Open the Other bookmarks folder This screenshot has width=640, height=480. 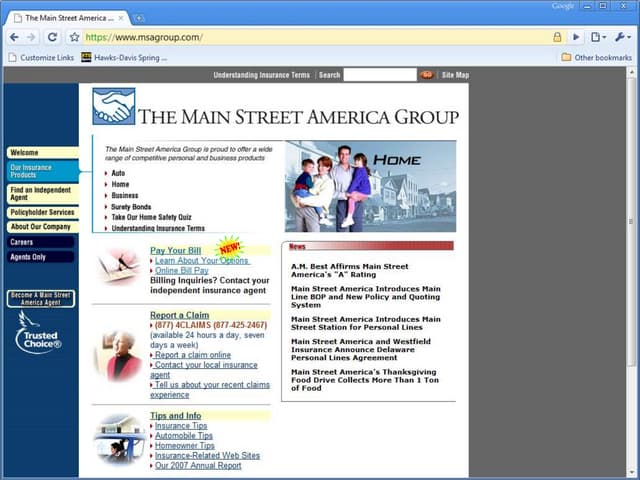click(596, 58)
